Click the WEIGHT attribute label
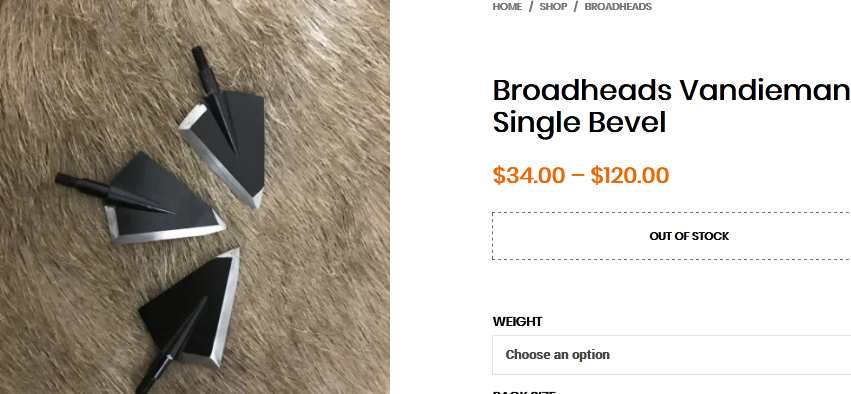 (x=517, y=322)
